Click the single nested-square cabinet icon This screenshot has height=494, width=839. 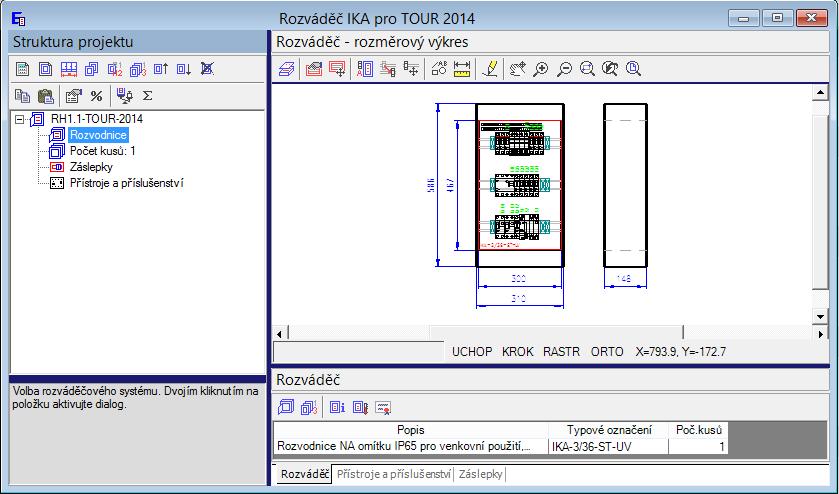click(45, 69)
